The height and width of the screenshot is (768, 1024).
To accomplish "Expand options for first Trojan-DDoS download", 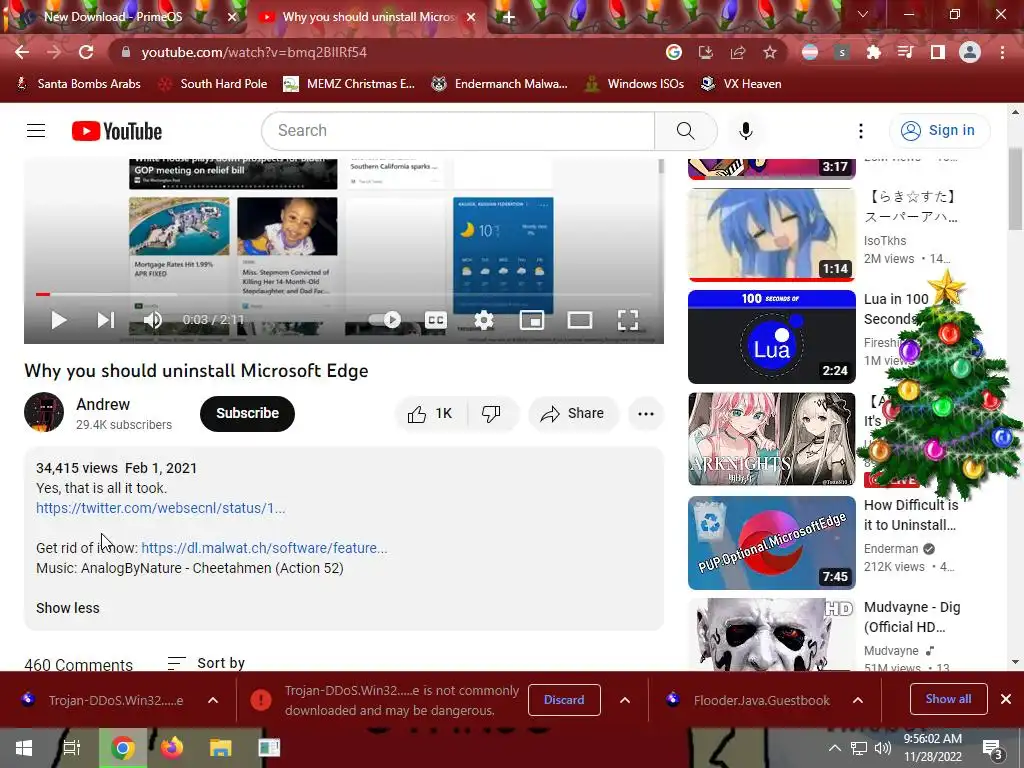I will pyautogui.click(x=213, y=700).
